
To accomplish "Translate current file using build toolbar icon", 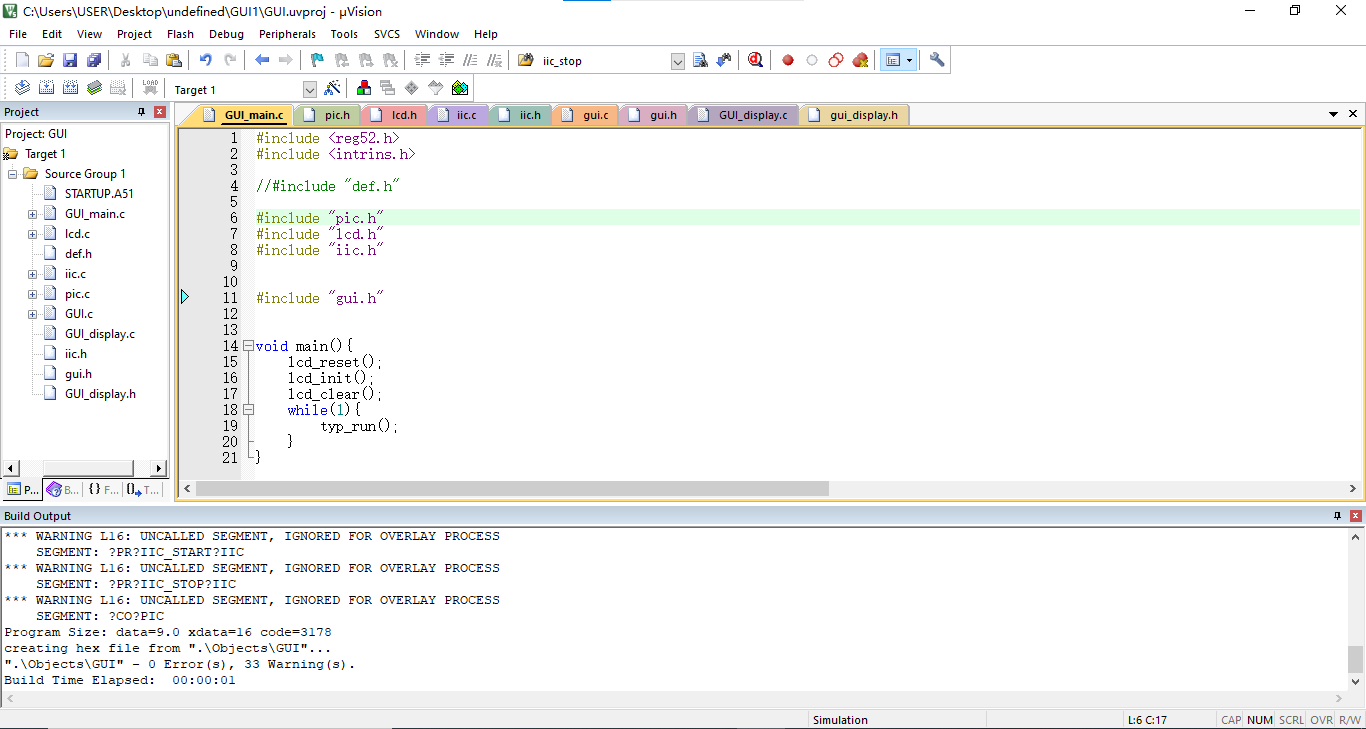I will (22, 88).
